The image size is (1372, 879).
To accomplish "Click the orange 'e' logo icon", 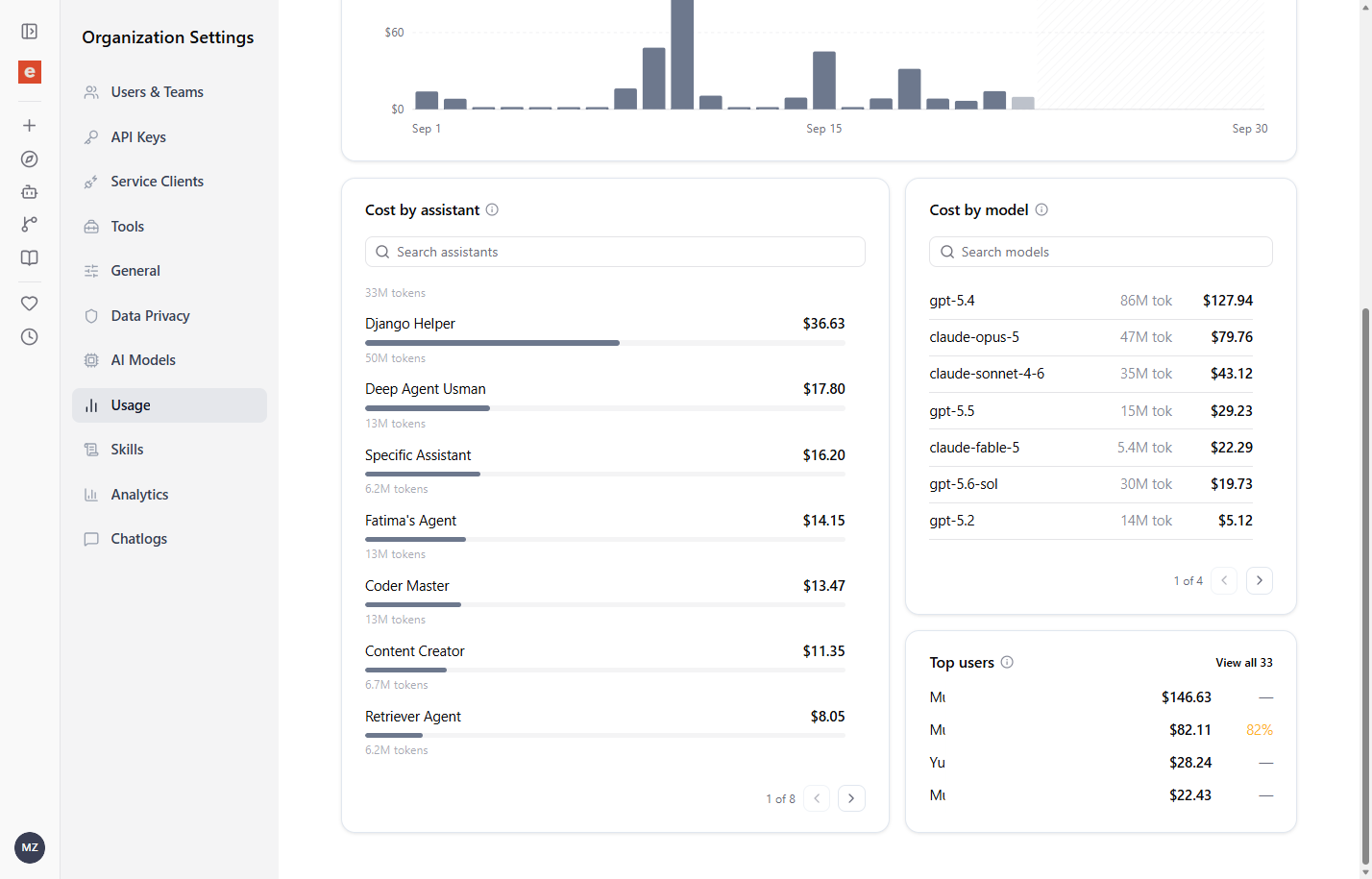I will click(x=30, y=72).
